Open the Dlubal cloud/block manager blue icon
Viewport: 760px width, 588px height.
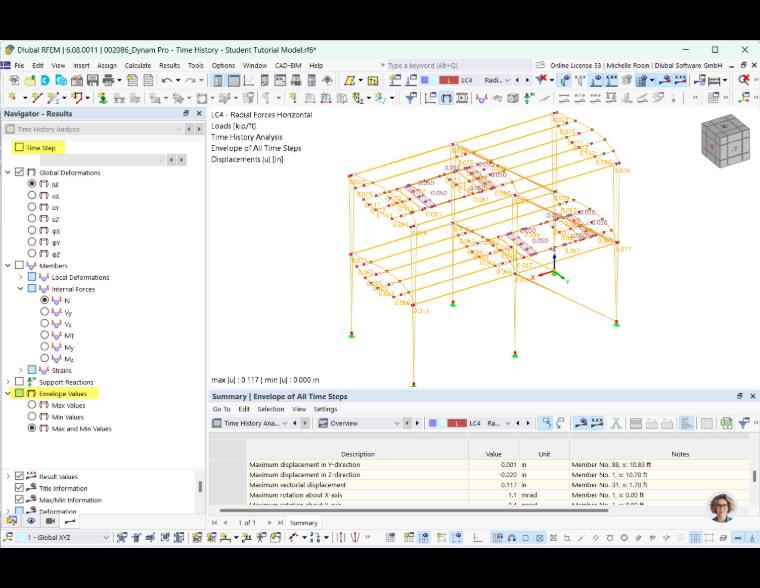[x=45, y=80]
